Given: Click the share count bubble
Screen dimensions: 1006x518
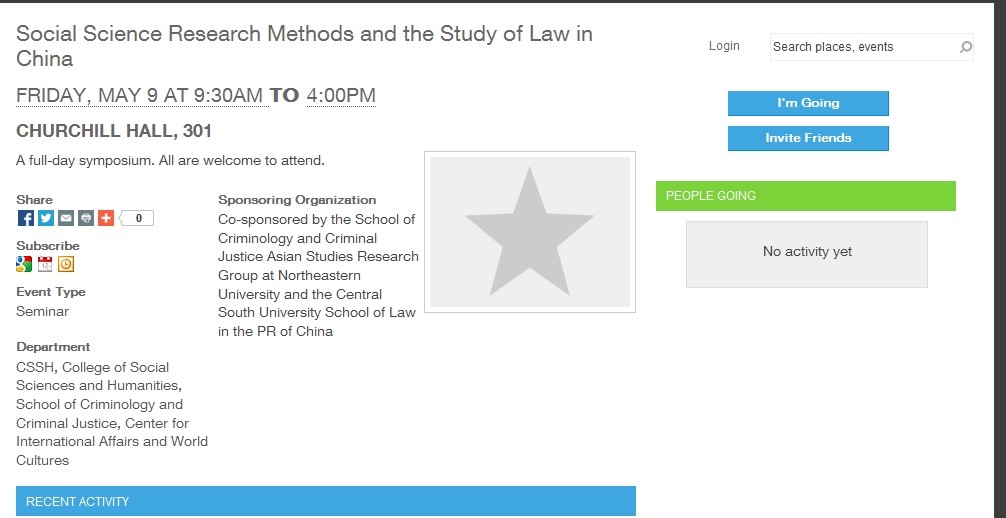Looking at the screenshot, I should click(138, 218).
